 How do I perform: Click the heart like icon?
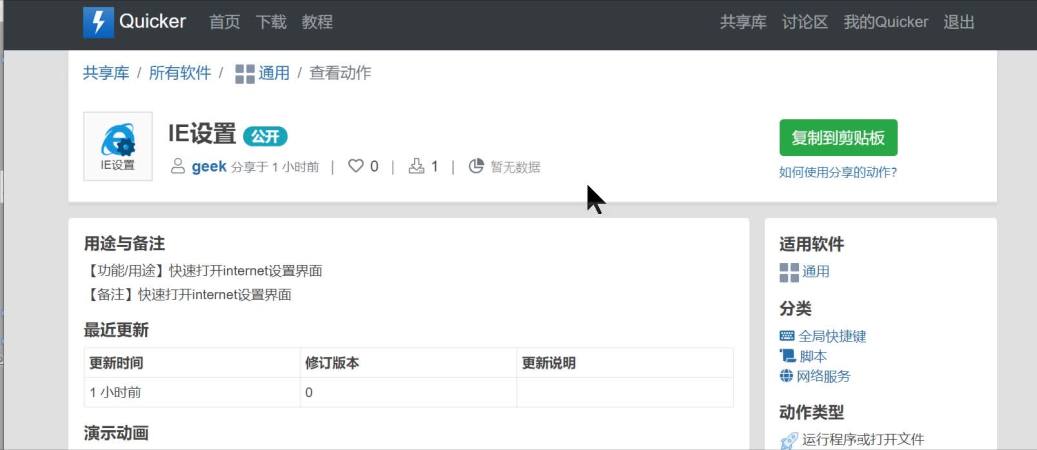click(x=356, y=166)
